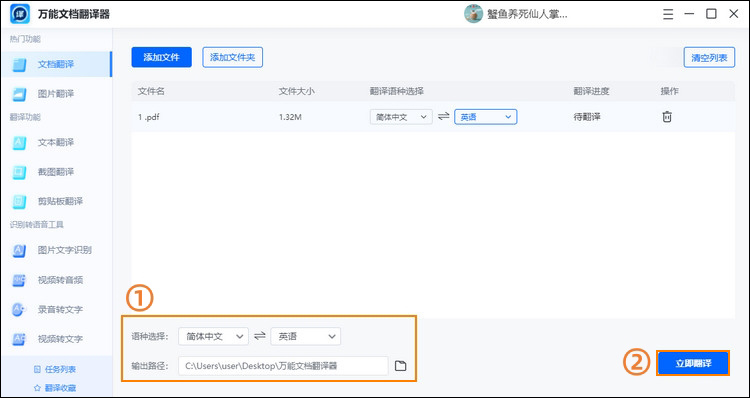750x398 pixels.
Task: Click the 添加文件夹 button
Action: (232, 57)
